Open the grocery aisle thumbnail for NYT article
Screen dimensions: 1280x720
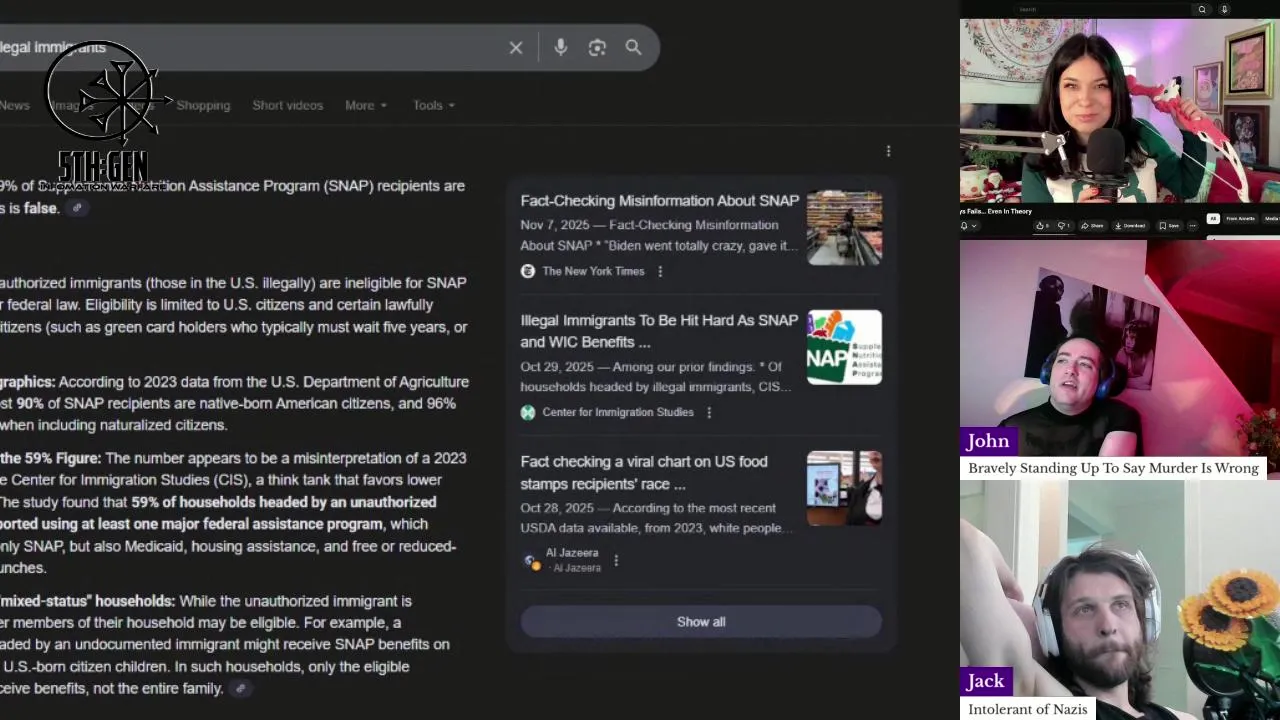click(844, 227)
